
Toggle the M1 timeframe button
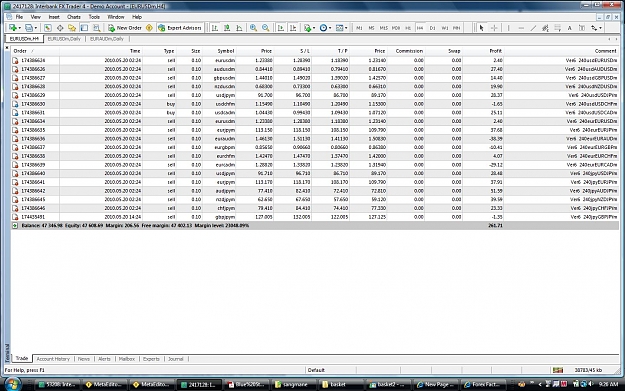click(x=359, y=28)
